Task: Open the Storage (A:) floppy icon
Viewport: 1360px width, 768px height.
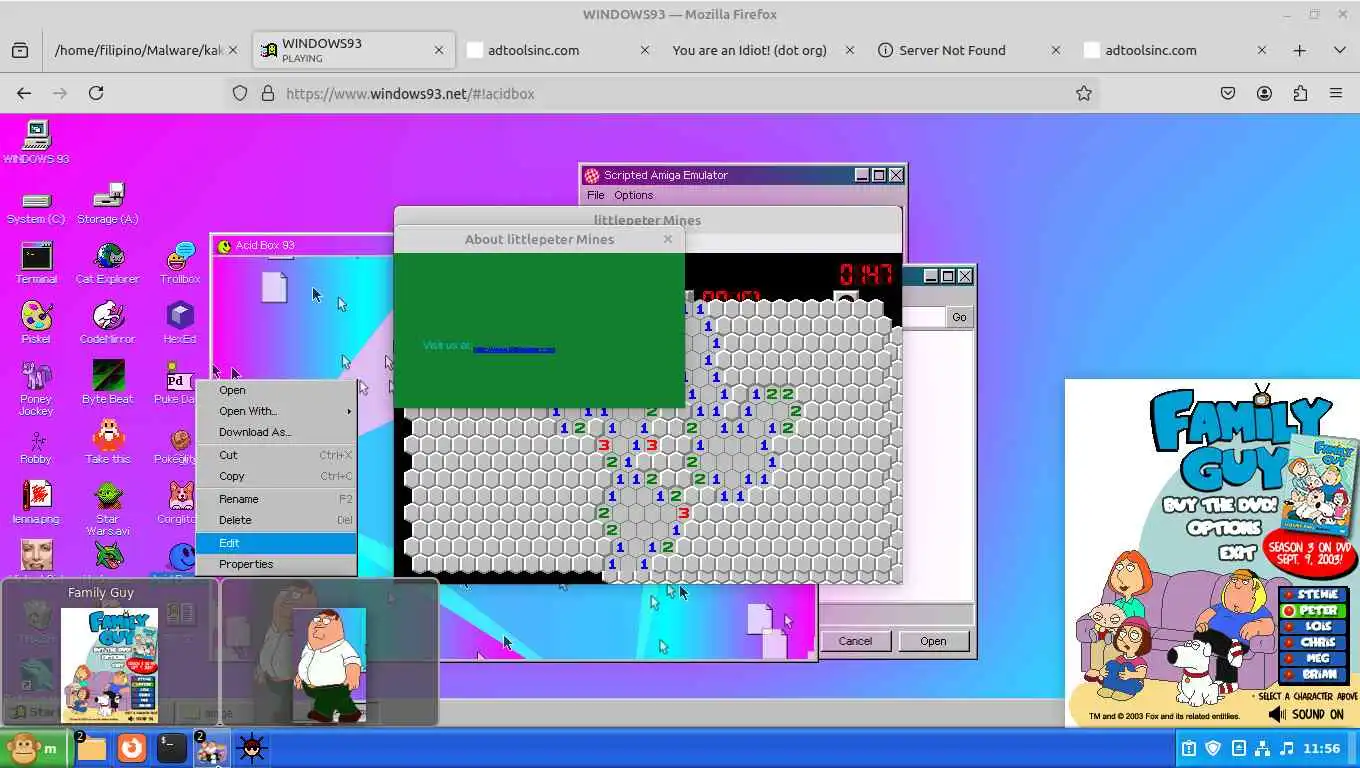Action: [x=108, y=204]
